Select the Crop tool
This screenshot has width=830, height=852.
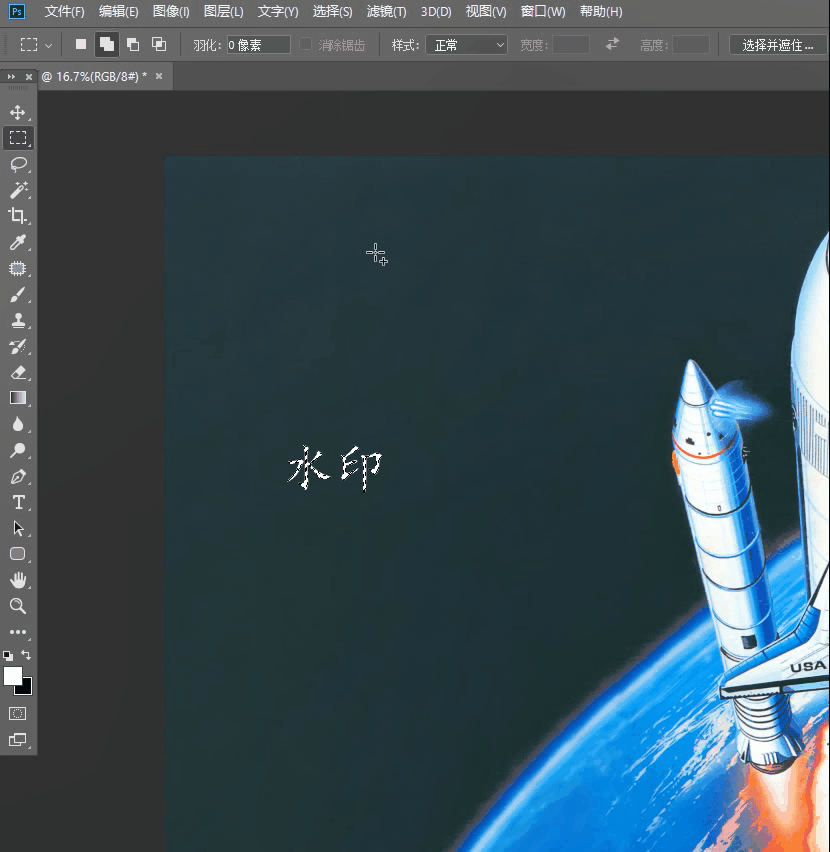point(18,216)
